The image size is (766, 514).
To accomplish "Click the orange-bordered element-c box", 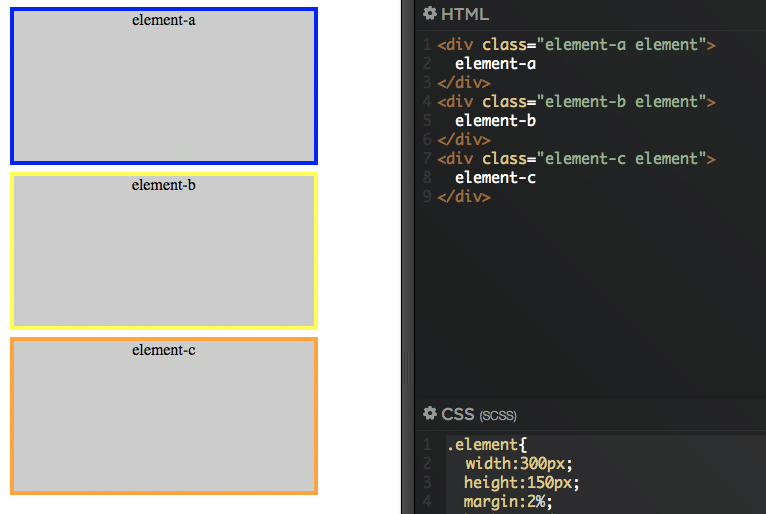I will 164,416.
